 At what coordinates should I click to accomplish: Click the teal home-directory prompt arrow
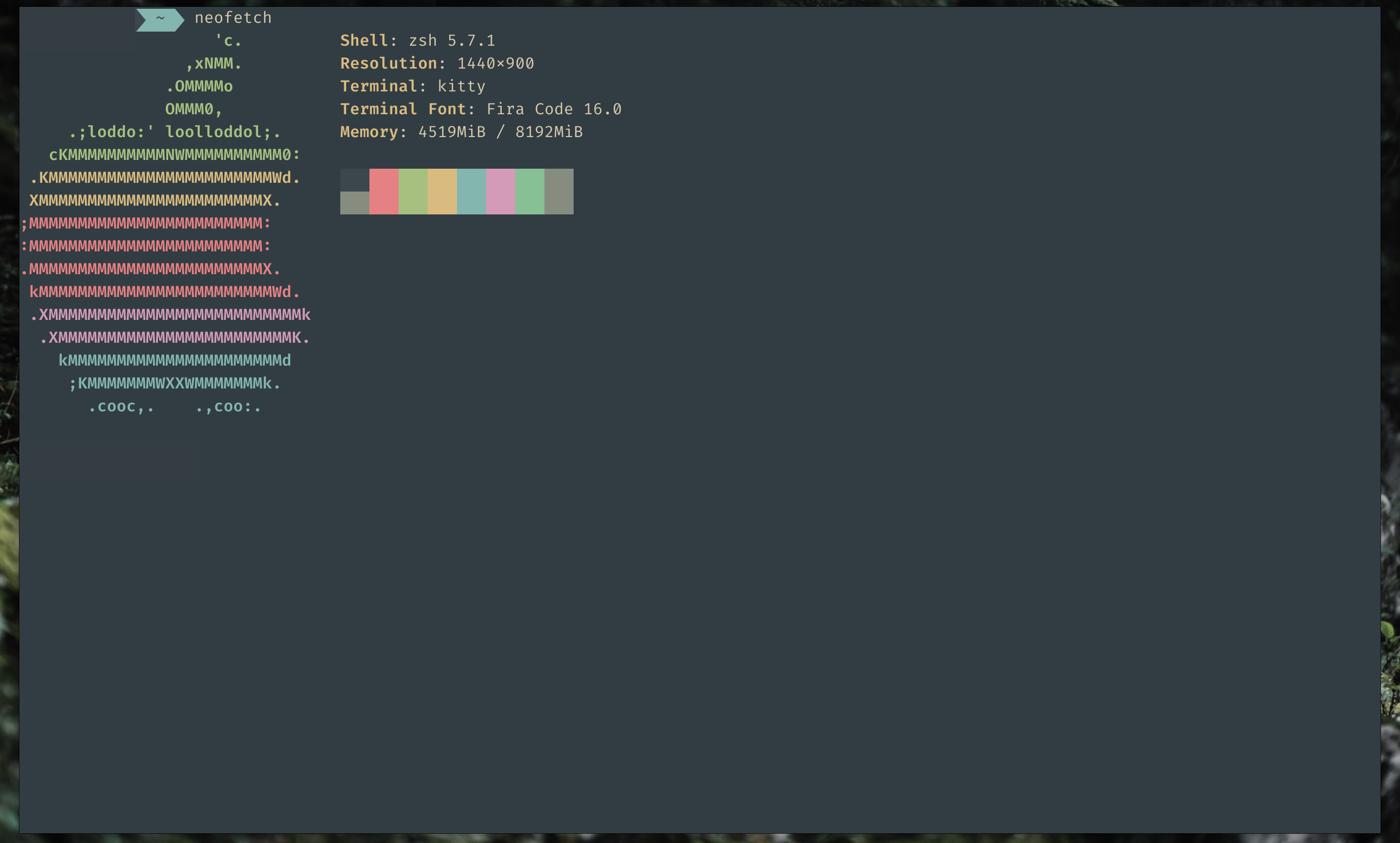coord(160,19)
